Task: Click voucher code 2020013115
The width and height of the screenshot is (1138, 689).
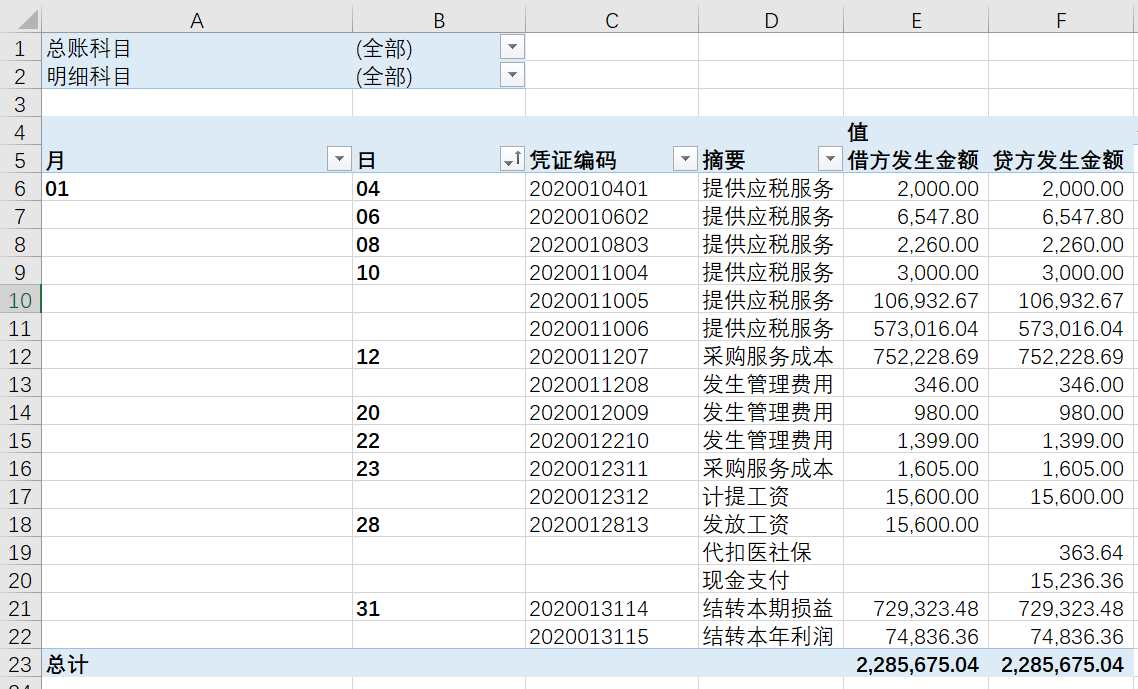Action: 612,637
